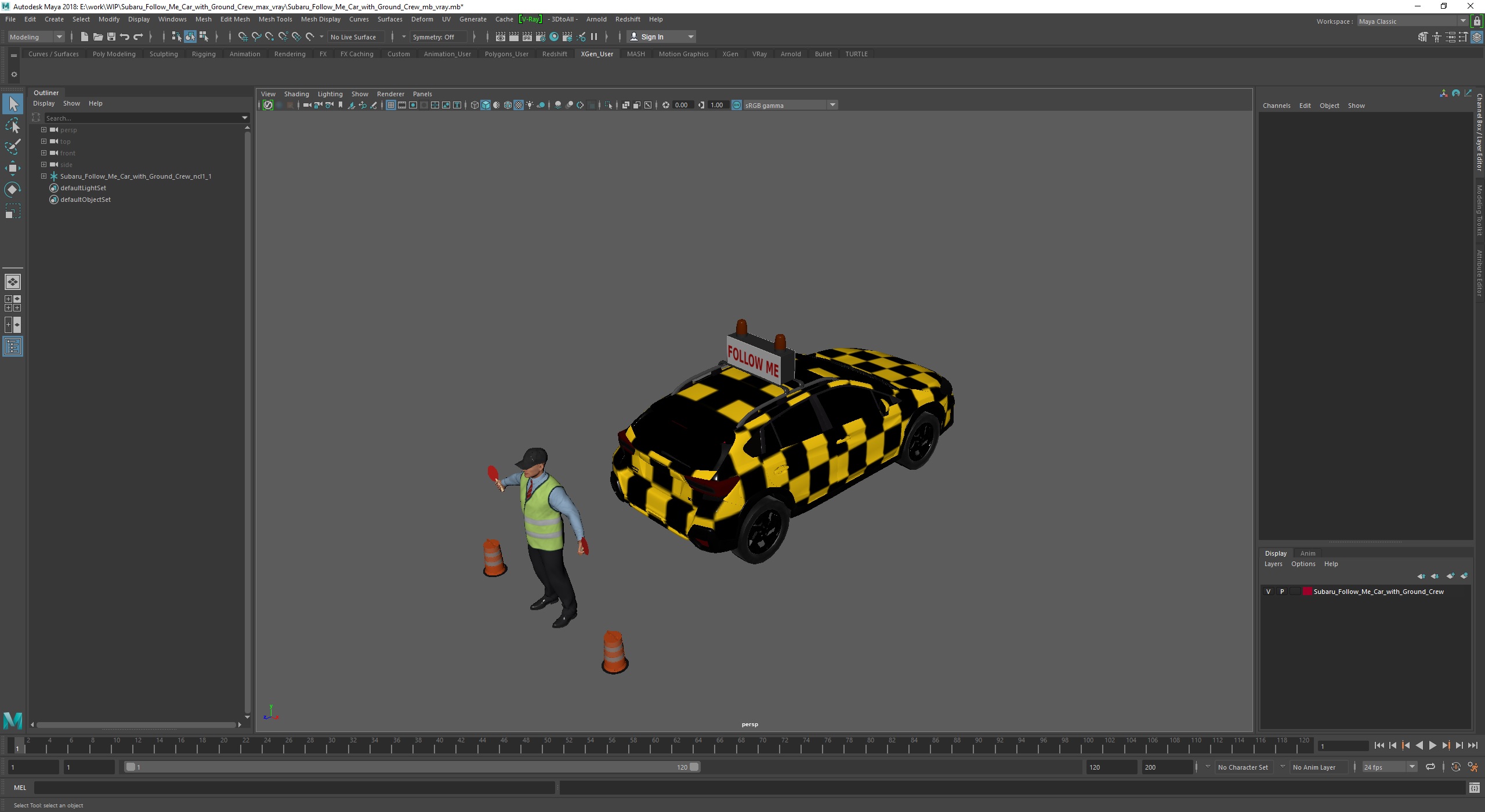Toggle loop playback mode button

click(1430, 767)
